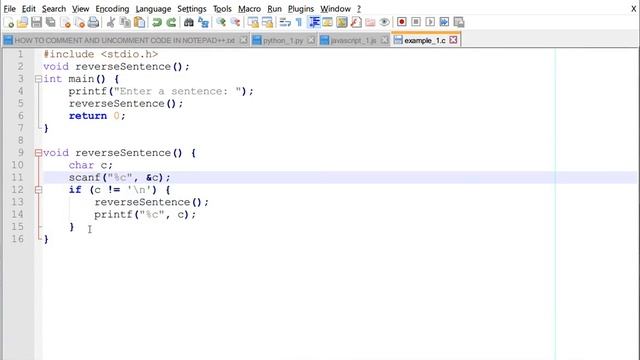Screen dimensions: 640x360
Task: Create a new file with New icon
Action: tap(9, 22)
